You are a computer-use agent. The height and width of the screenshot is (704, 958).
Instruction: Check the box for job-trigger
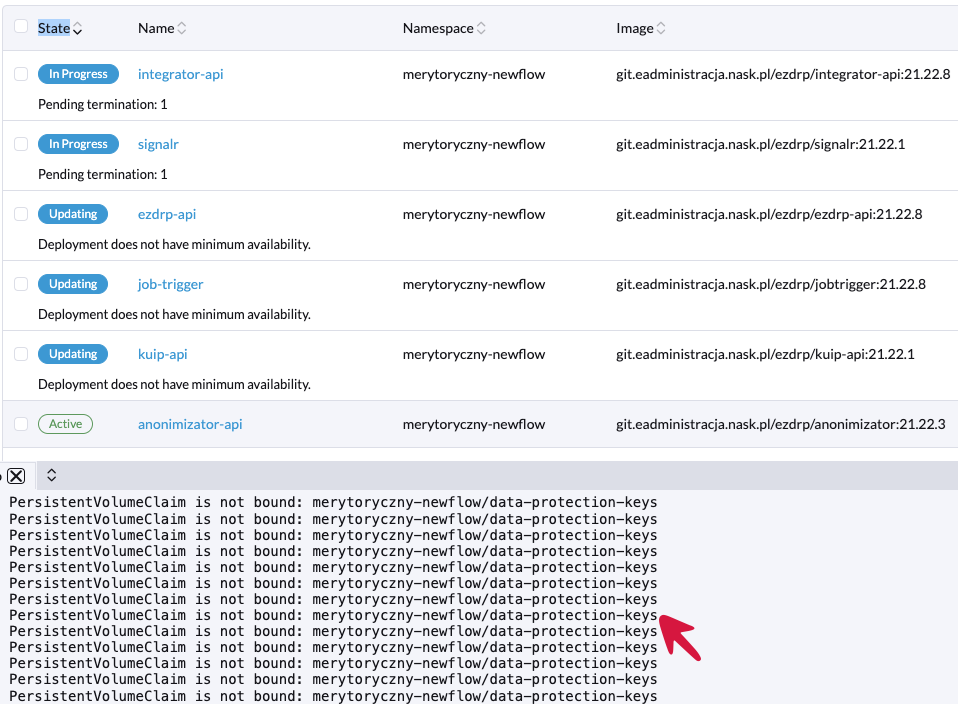pos(21,284)
